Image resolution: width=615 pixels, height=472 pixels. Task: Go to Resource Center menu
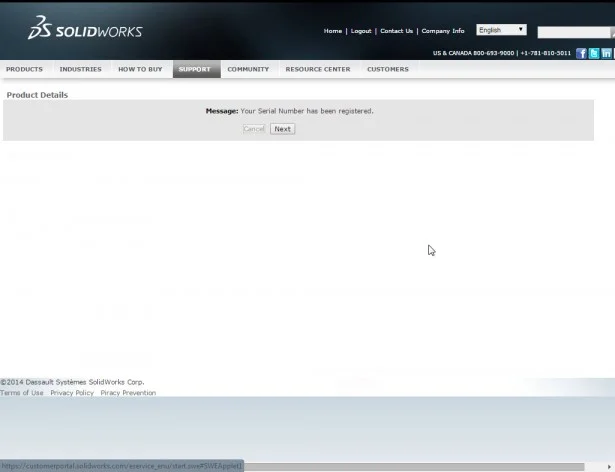(318, 69)
